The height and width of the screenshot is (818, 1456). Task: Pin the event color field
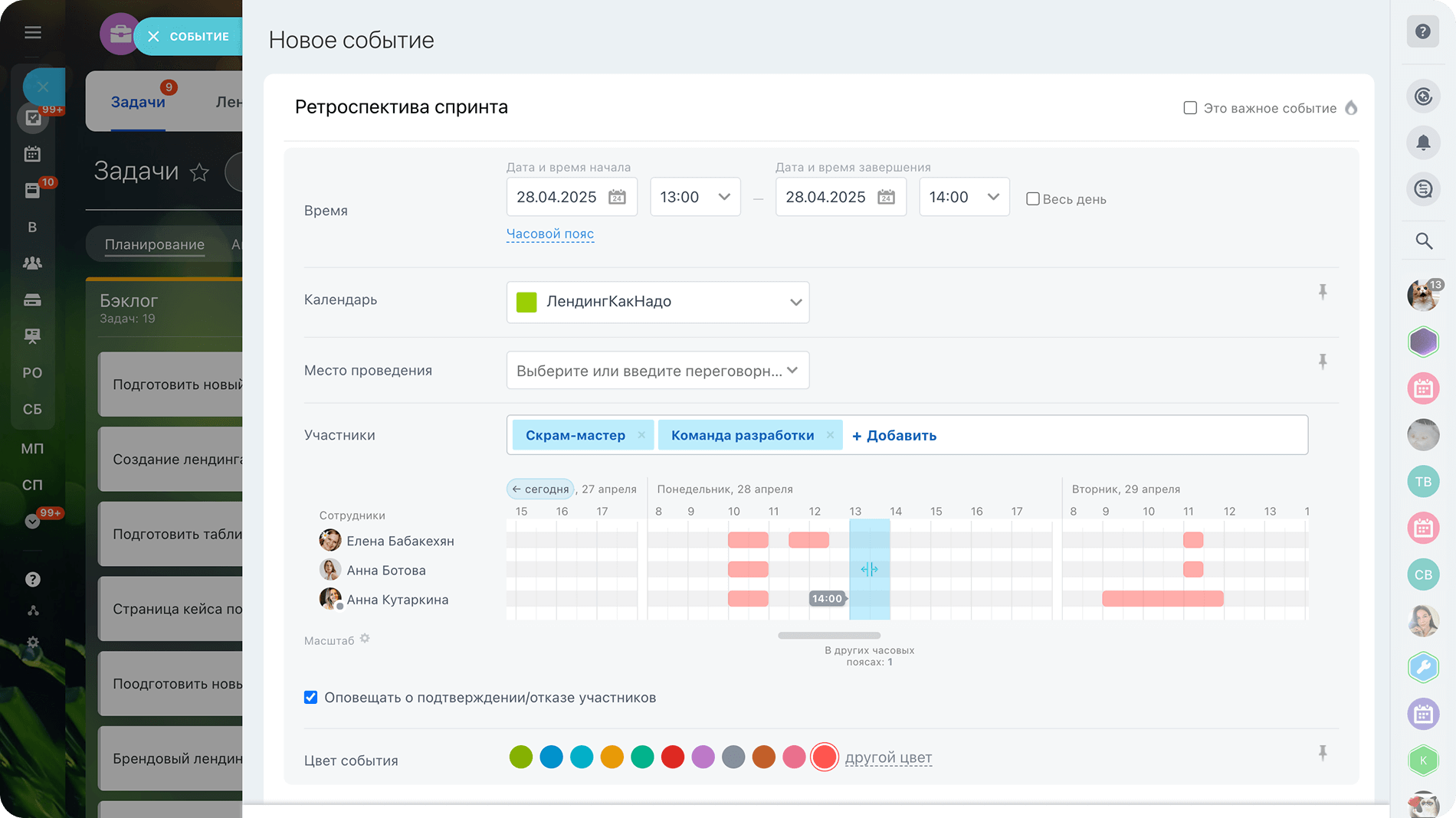[1323, 753]
